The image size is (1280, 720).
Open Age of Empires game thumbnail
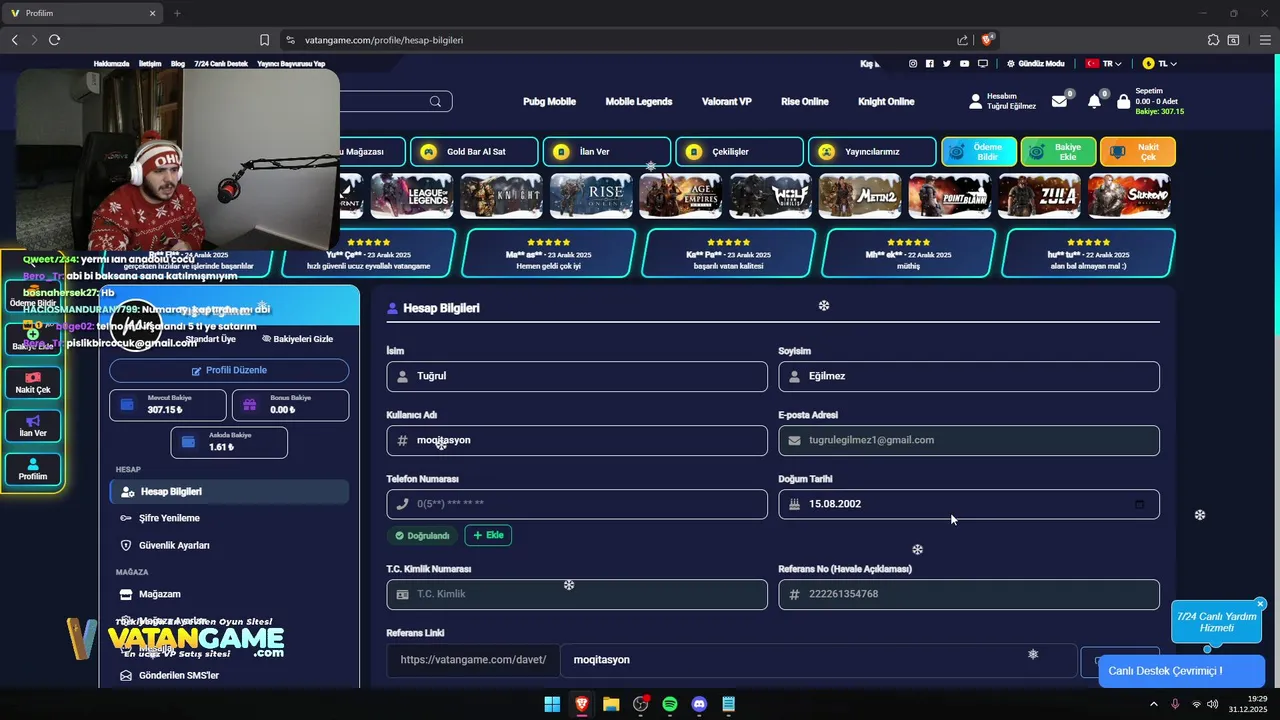tap(680, 196)
